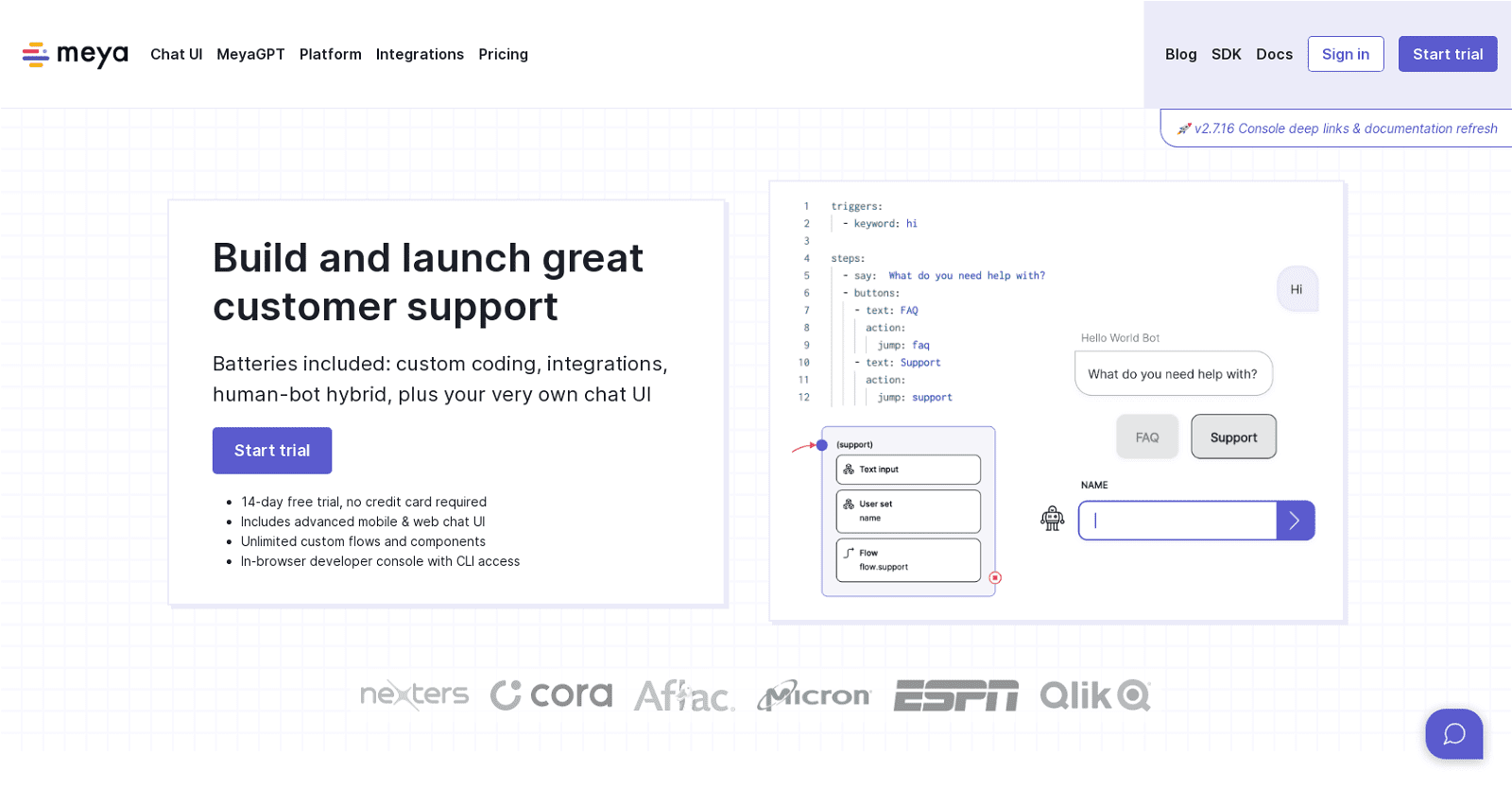
Task: Open the v2.7.16 Console deep links announcement
Action: coord(1346,128)
